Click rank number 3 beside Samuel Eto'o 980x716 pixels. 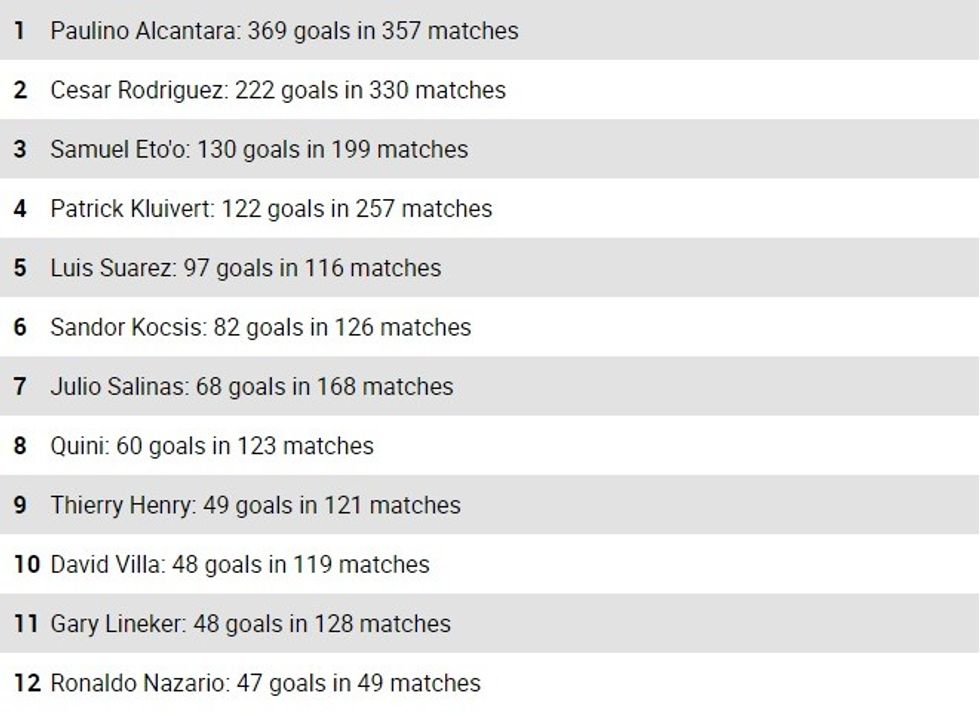click(20, 149)
